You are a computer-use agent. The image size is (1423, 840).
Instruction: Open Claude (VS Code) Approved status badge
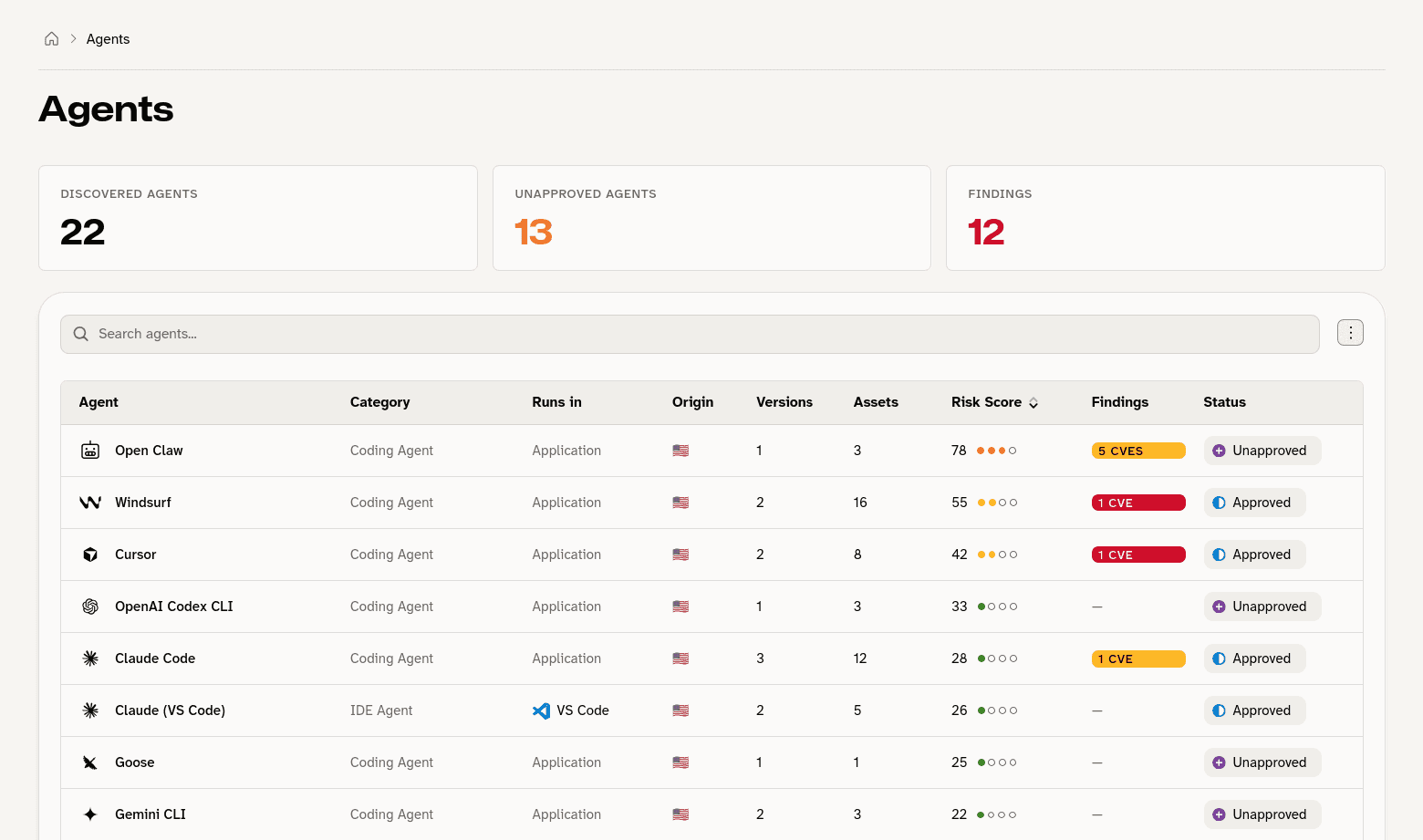coord(1255,710)
